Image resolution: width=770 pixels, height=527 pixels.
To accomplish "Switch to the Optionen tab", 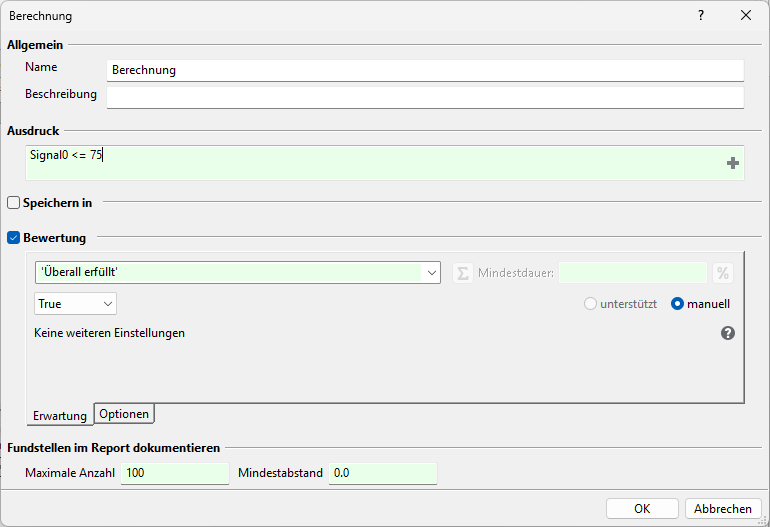I will tap(124, 414).
